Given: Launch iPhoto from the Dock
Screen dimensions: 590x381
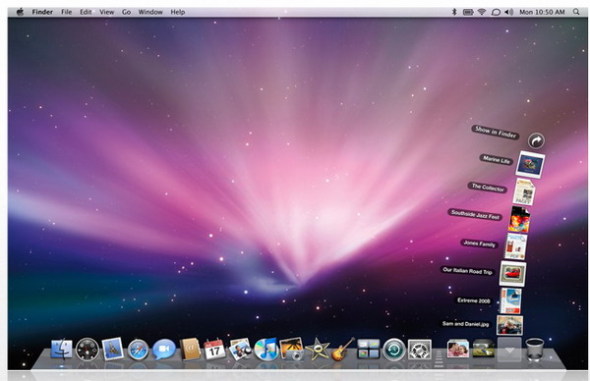Looking at the screenshot, I should (292, 349).
